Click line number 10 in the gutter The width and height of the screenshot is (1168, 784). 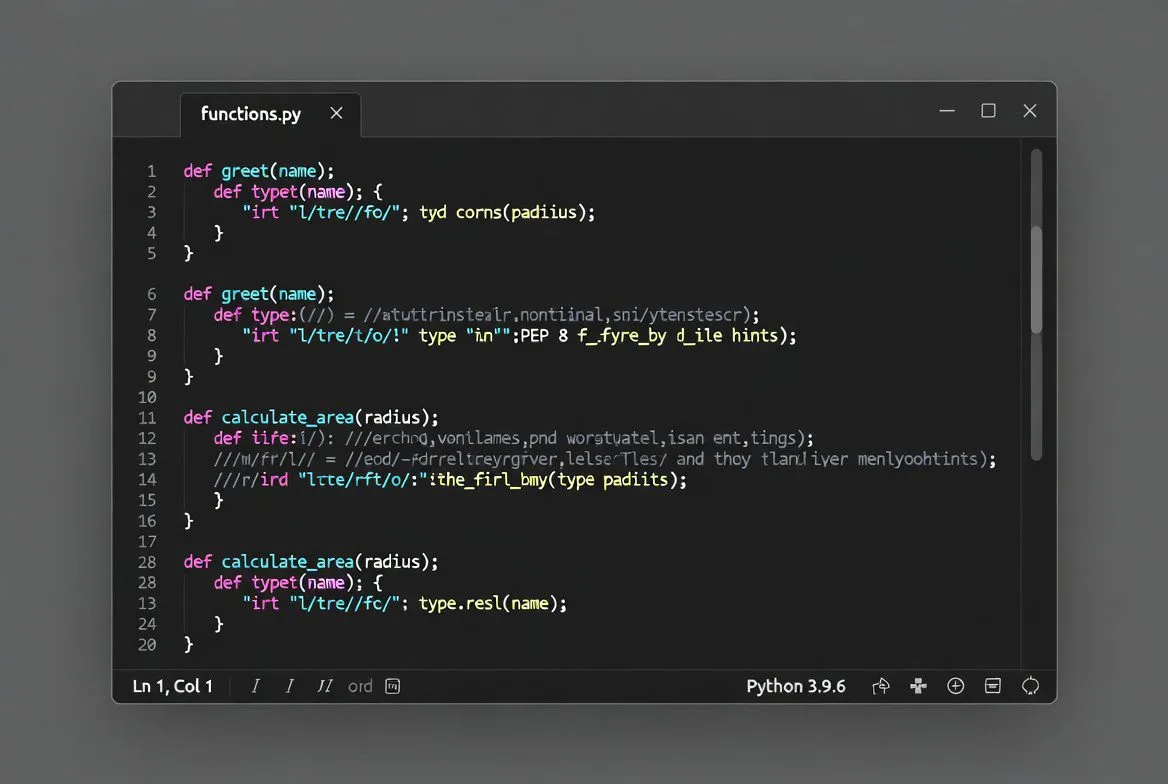(x=147, y=398)
